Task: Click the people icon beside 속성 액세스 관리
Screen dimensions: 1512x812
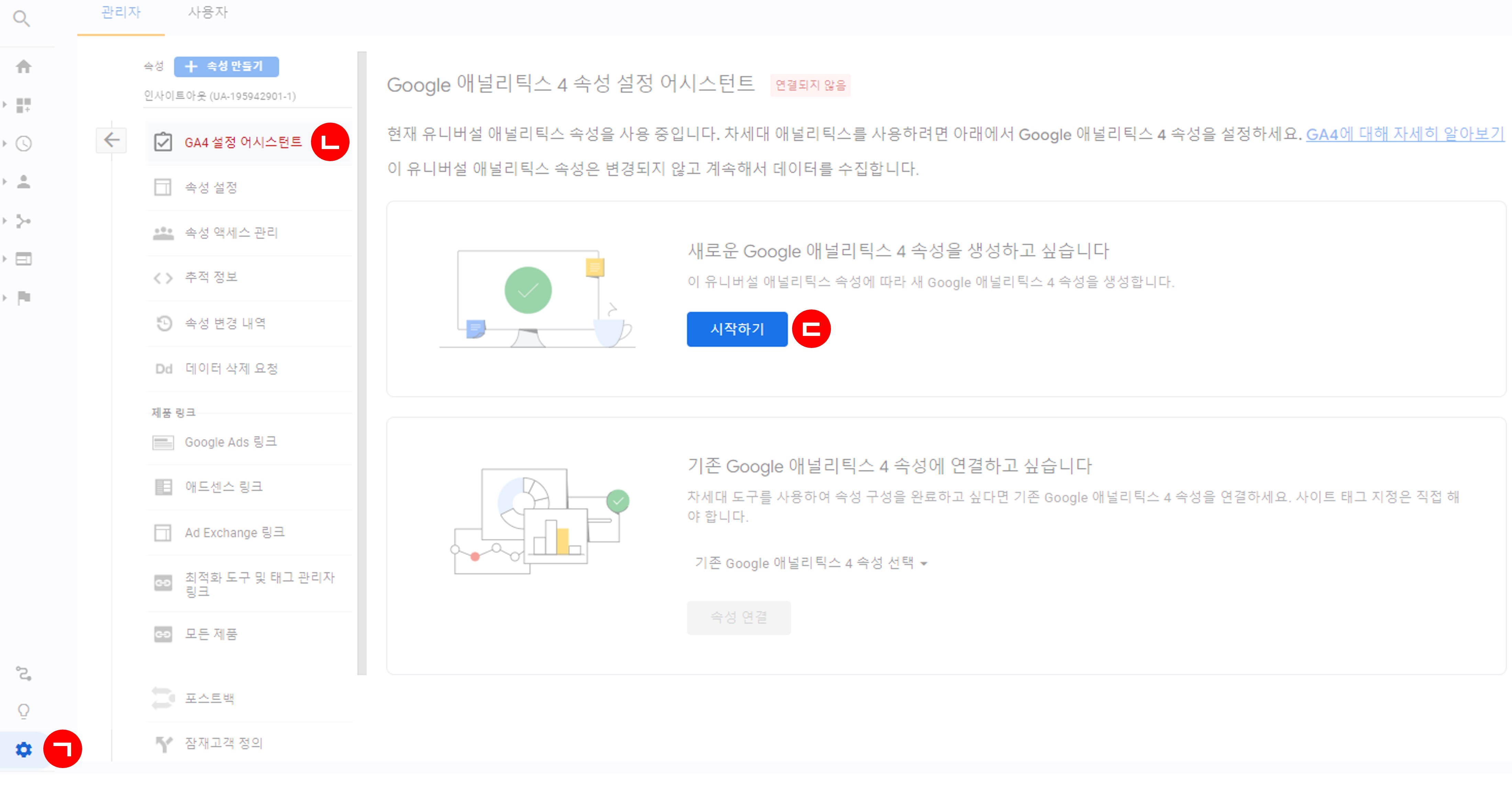Action: click(x=163, y=233)
